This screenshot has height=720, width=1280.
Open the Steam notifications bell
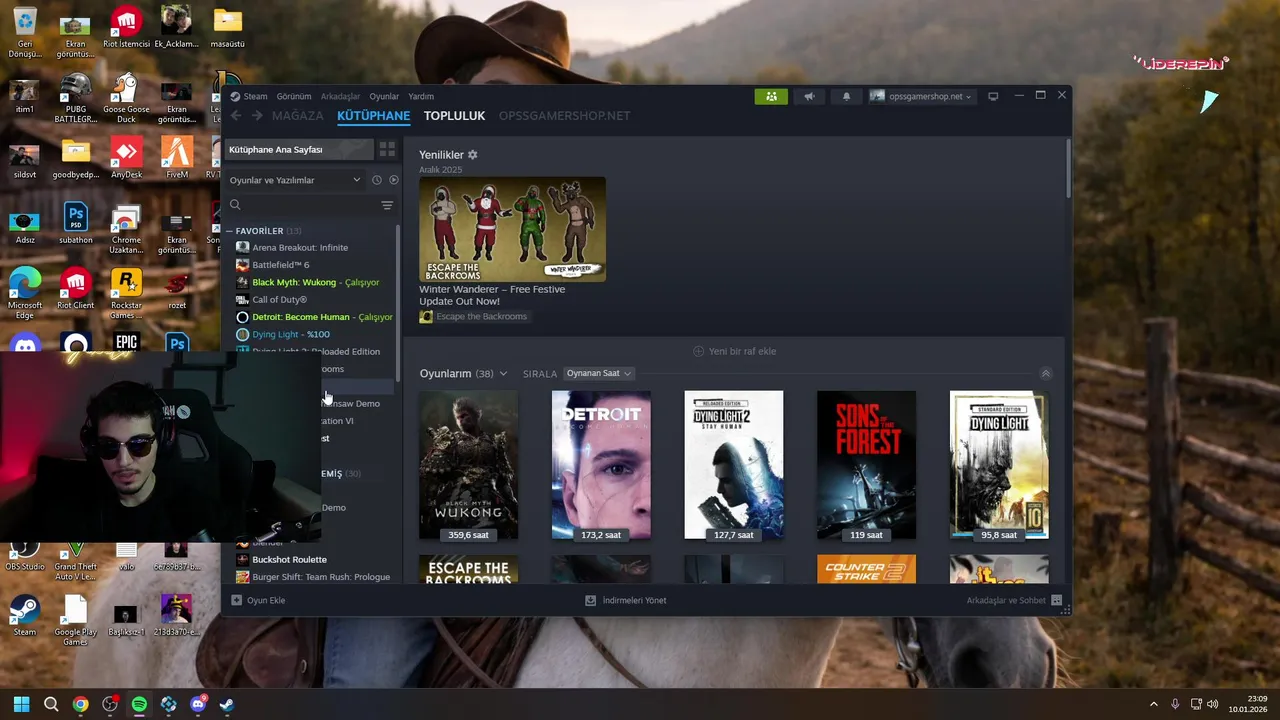click(x=846, y=96)
